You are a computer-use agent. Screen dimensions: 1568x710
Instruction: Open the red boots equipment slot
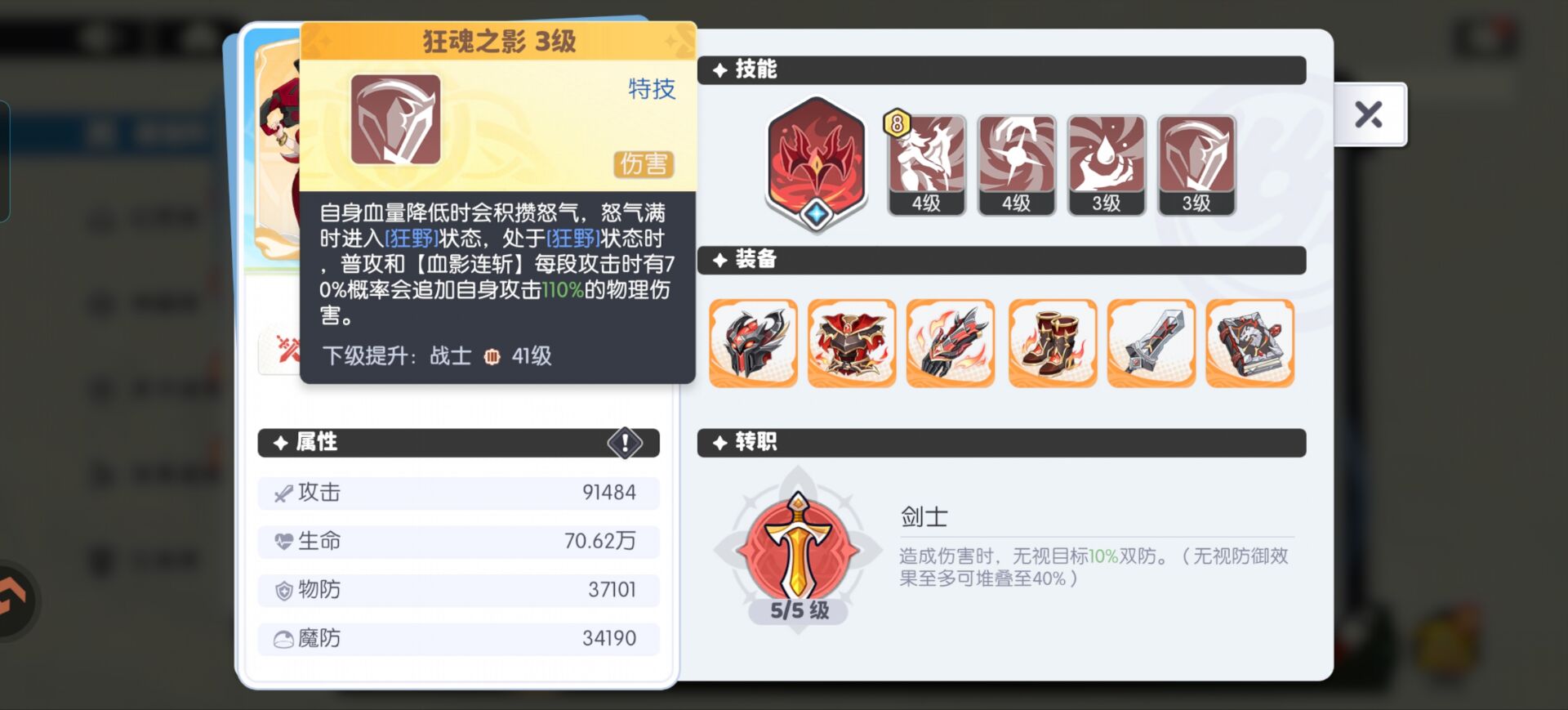[x=1052, y=342]
